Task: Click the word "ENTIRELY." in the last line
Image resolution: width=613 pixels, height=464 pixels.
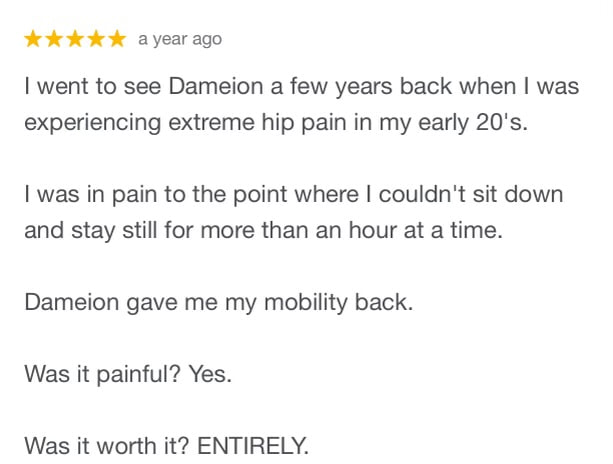Action: [x=253, y=446]
